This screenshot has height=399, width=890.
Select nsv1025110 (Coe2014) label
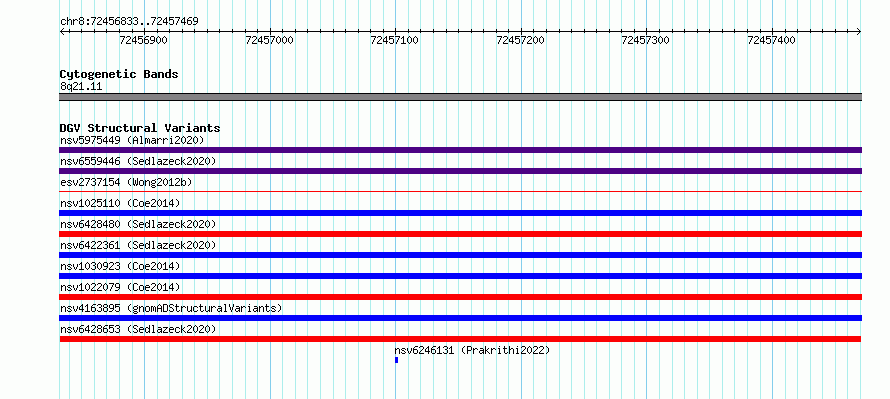click(x=120, y=203)
